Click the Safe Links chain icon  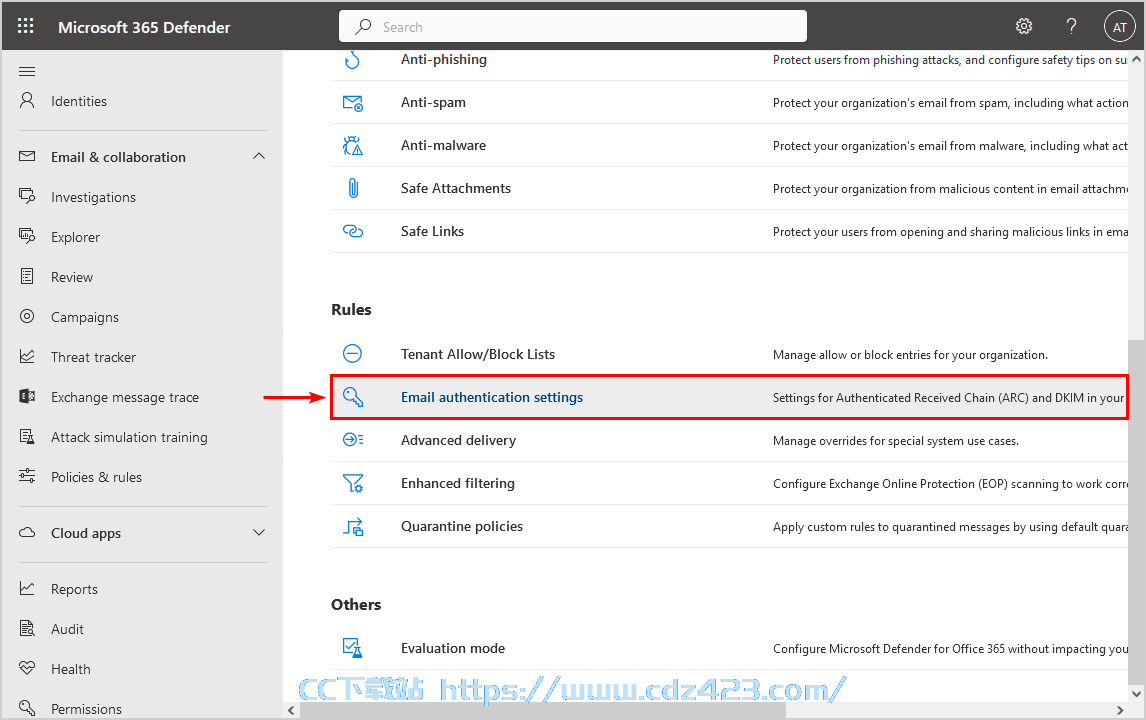coord(353,231)
